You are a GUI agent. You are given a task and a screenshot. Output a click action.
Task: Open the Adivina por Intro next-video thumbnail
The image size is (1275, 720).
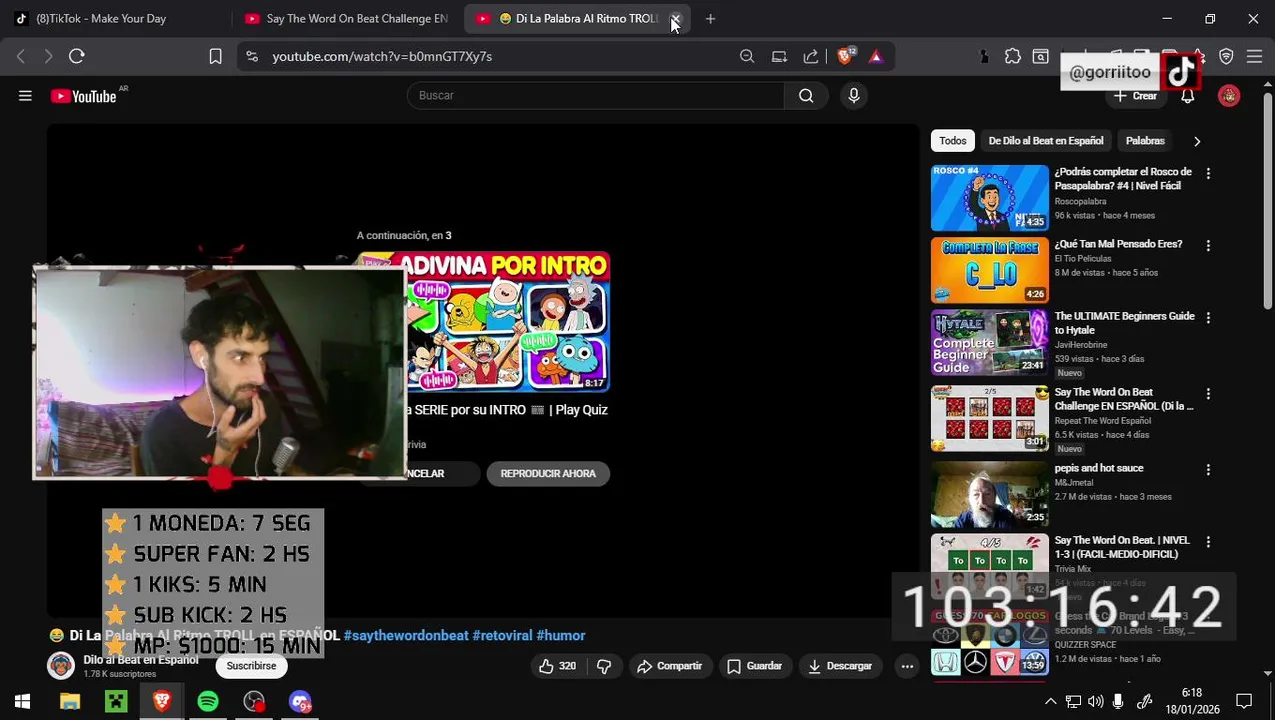[482, 322]
